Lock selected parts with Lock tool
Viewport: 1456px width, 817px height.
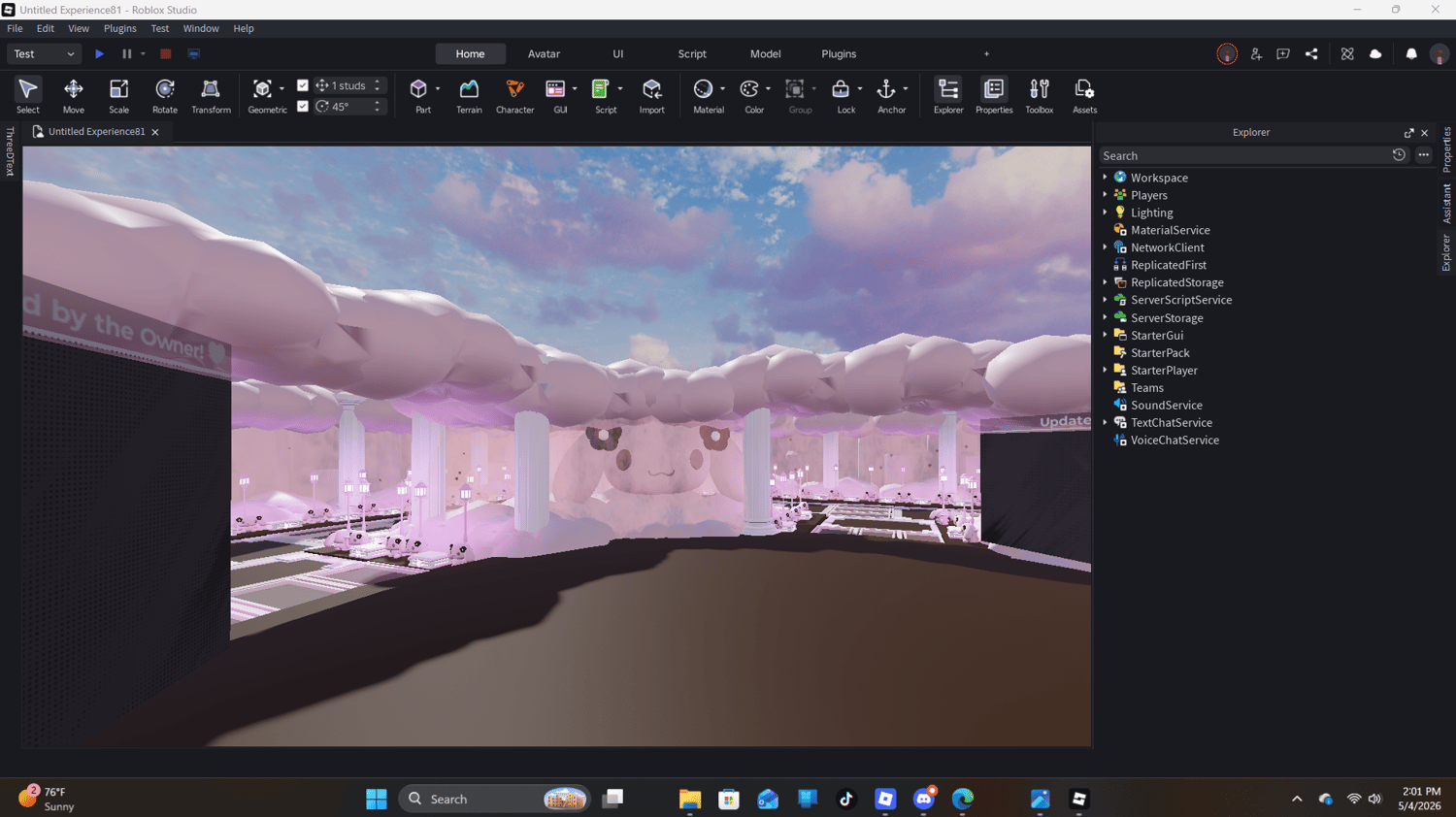coord(841,89)
